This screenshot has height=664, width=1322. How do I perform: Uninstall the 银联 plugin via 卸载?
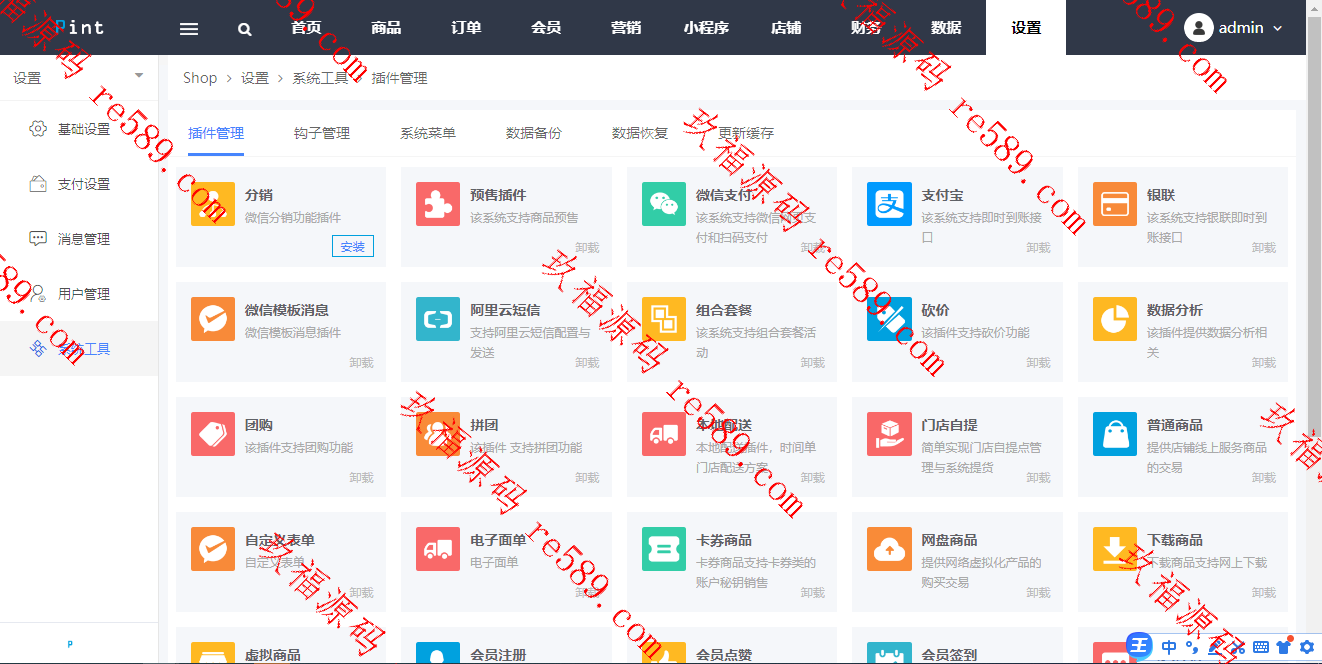tap(1264, 248)
